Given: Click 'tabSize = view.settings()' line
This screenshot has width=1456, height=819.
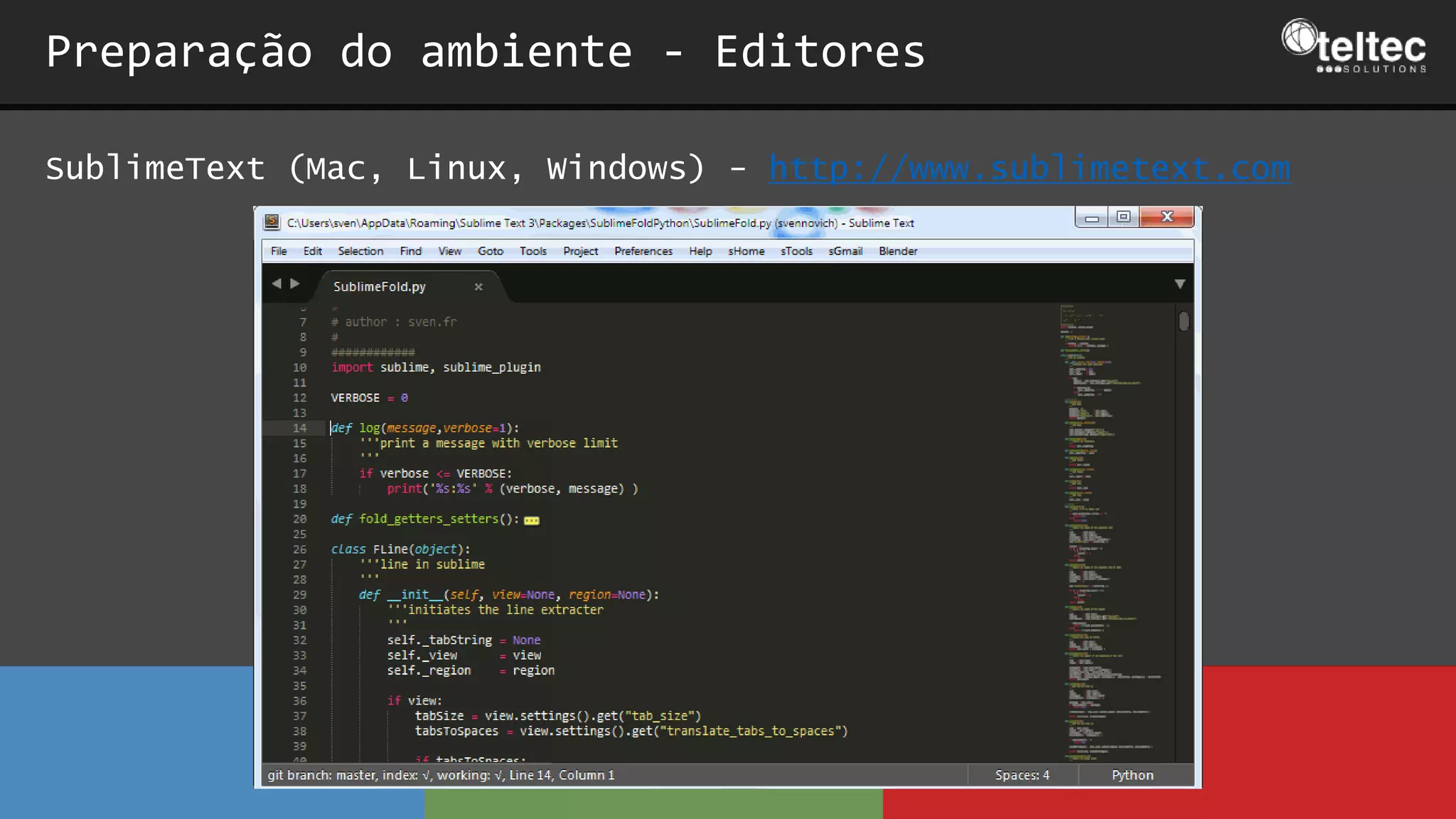Looking at the screenshot, I should [x=558, y=716].
